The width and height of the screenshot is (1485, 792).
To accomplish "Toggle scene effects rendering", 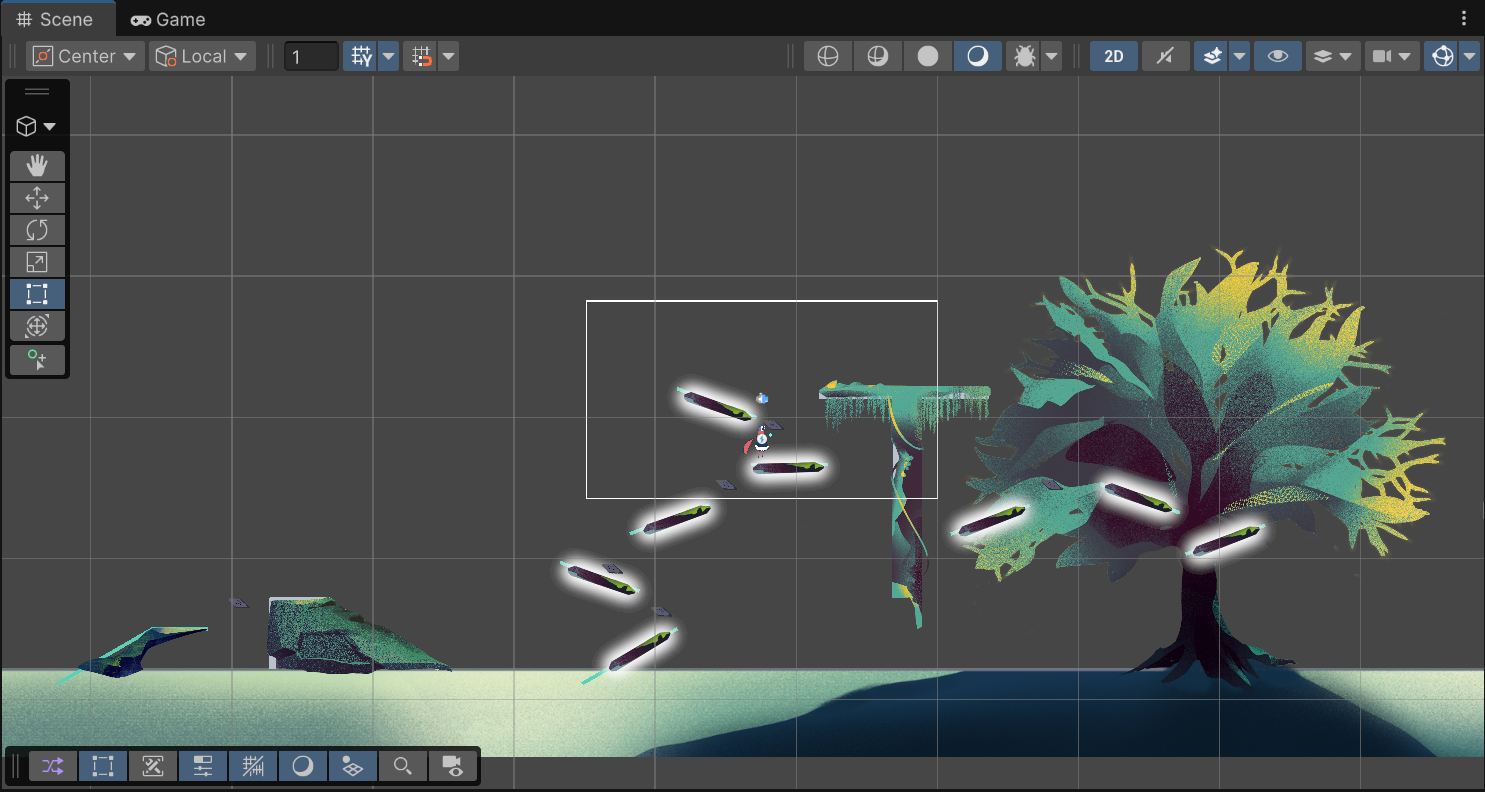I will 1212,56.
